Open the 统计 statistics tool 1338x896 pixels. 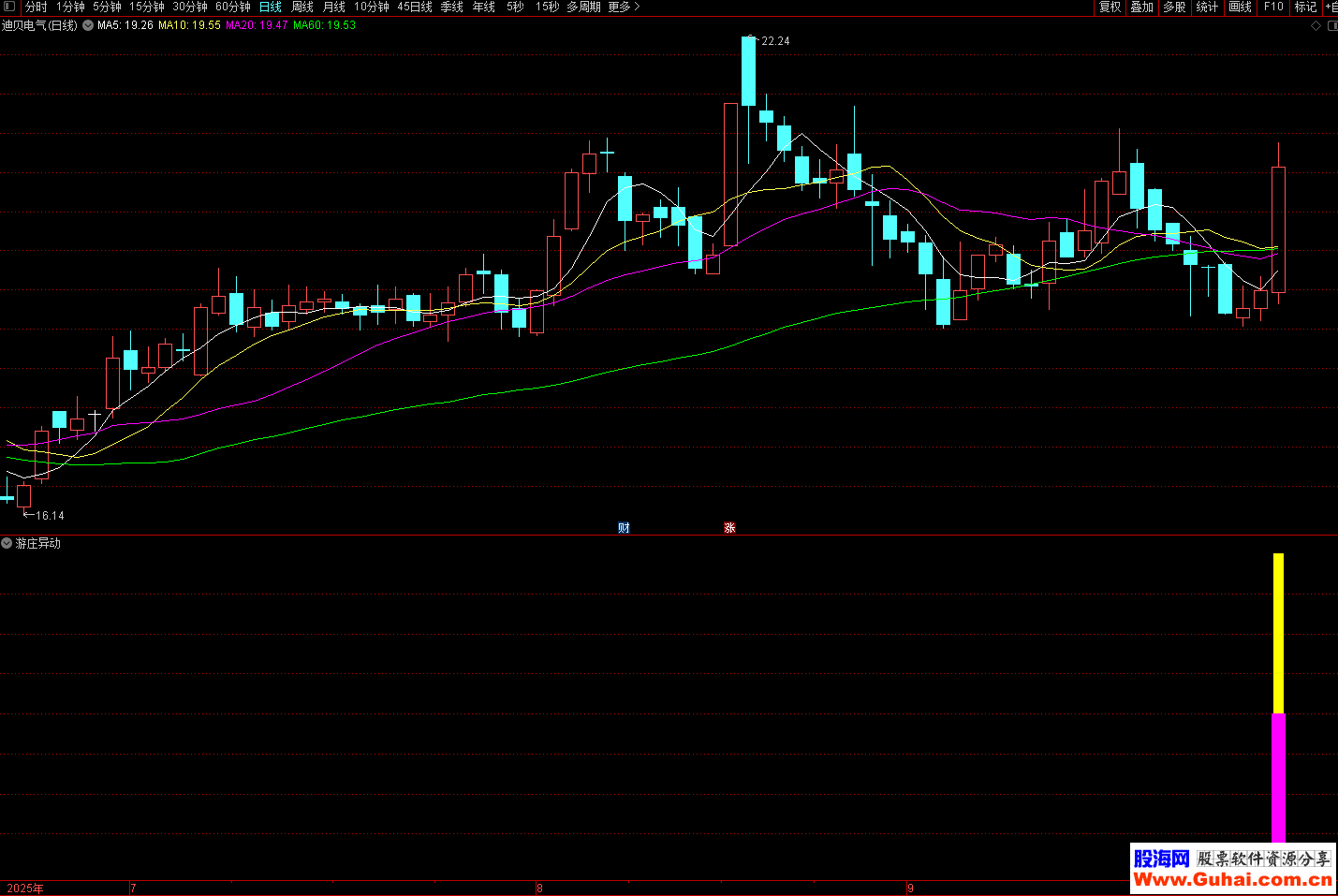[x=1207, y=7]
